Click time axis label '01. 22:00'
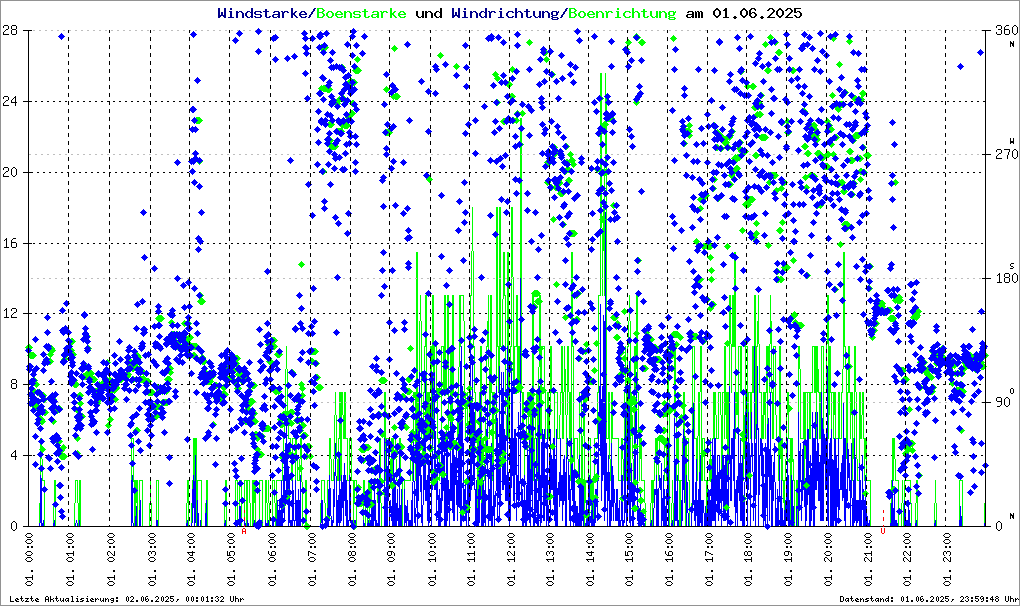The width and height of the screenshot is (1020, 606). 907,559
